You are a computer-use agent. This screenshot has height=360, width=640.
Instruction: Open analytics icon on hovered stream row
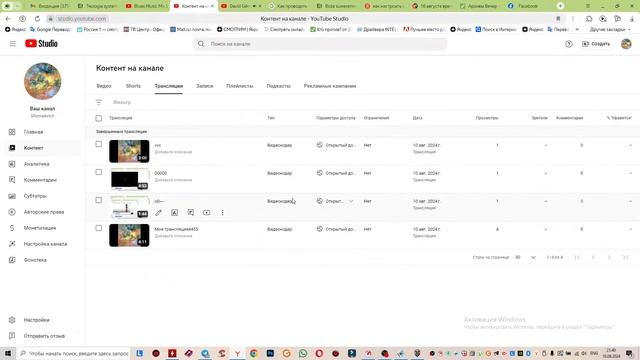tap(174, 213)
